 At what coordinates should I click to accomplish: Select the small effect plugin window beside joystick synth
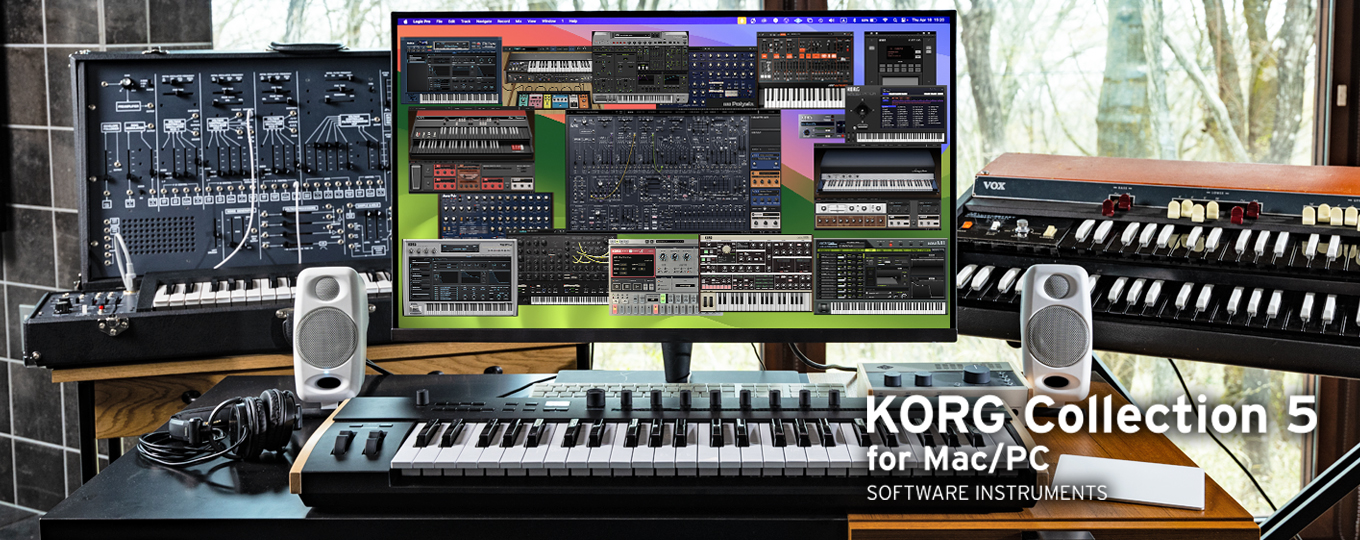coord(821,125)
